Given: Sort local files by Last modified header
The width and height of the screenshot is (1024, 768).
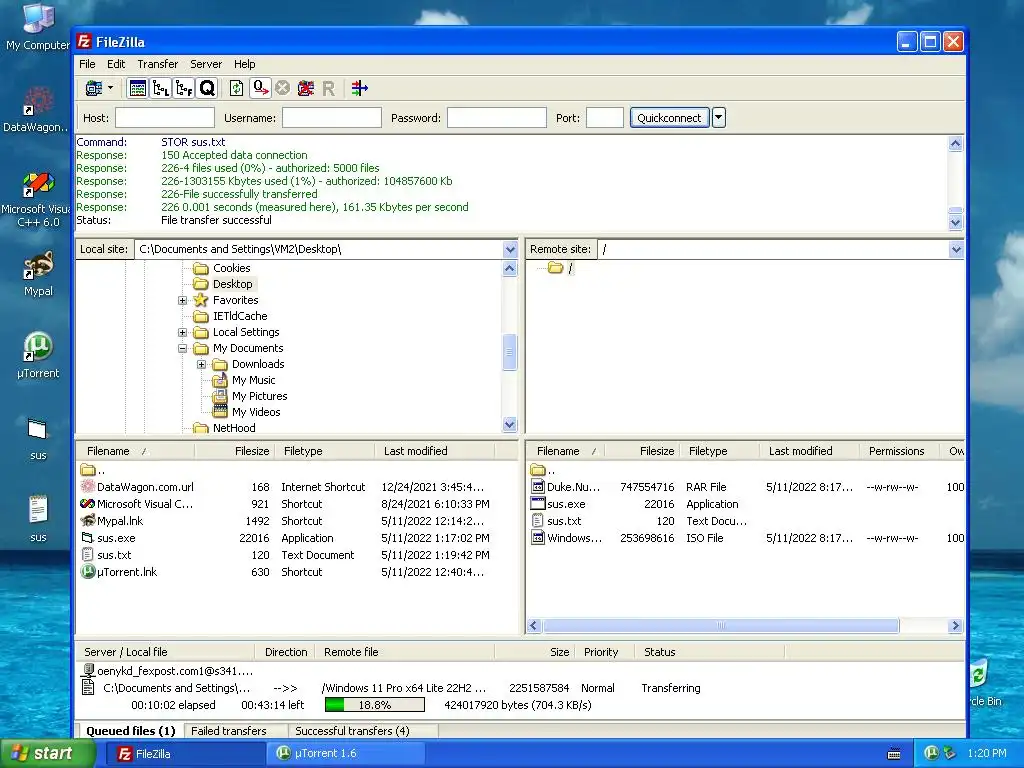Looking at the screenshot, I should tap(435, 451).
